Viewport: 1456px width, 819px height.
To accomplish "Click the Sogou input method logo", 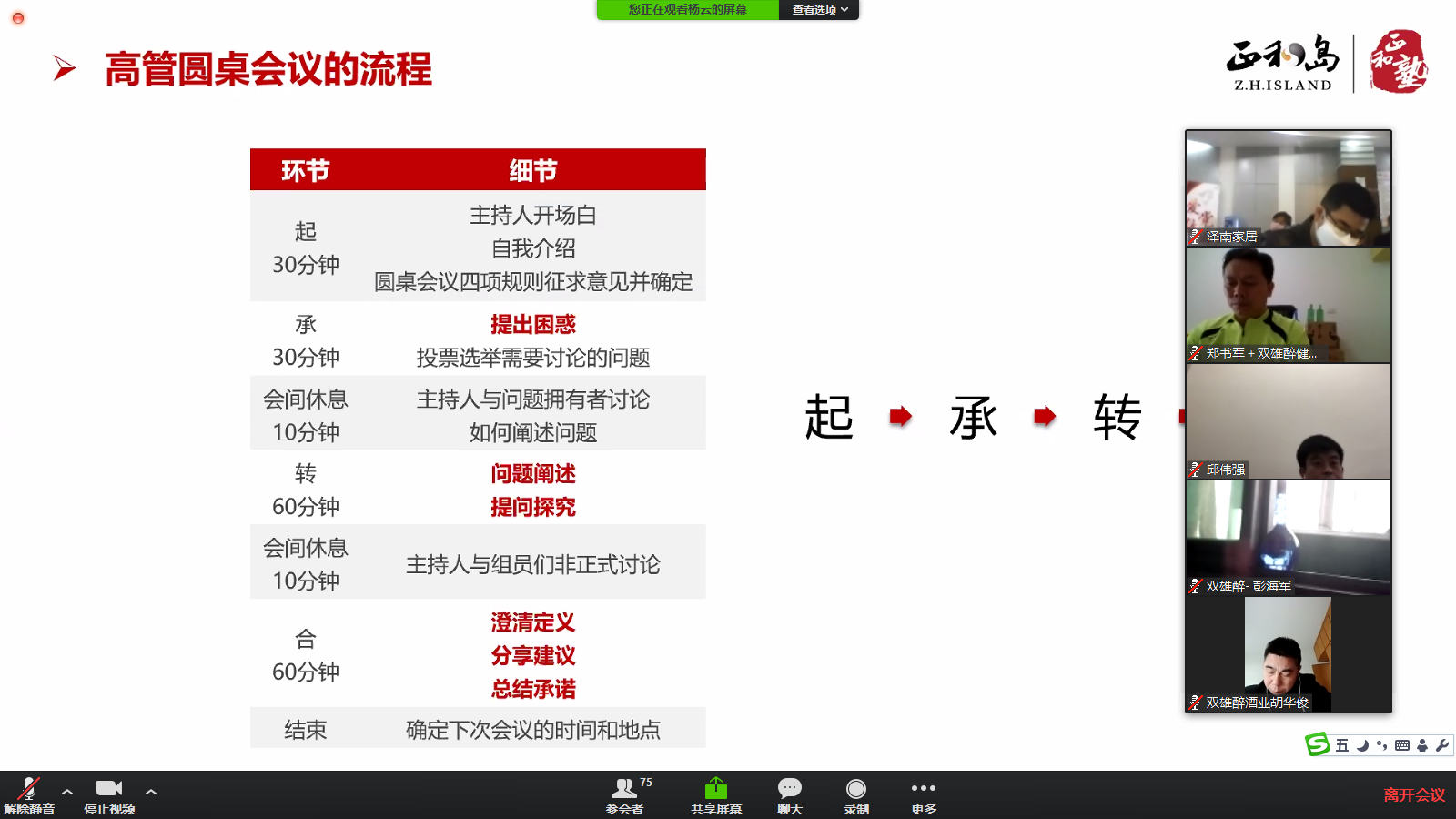I will 1318,744.
